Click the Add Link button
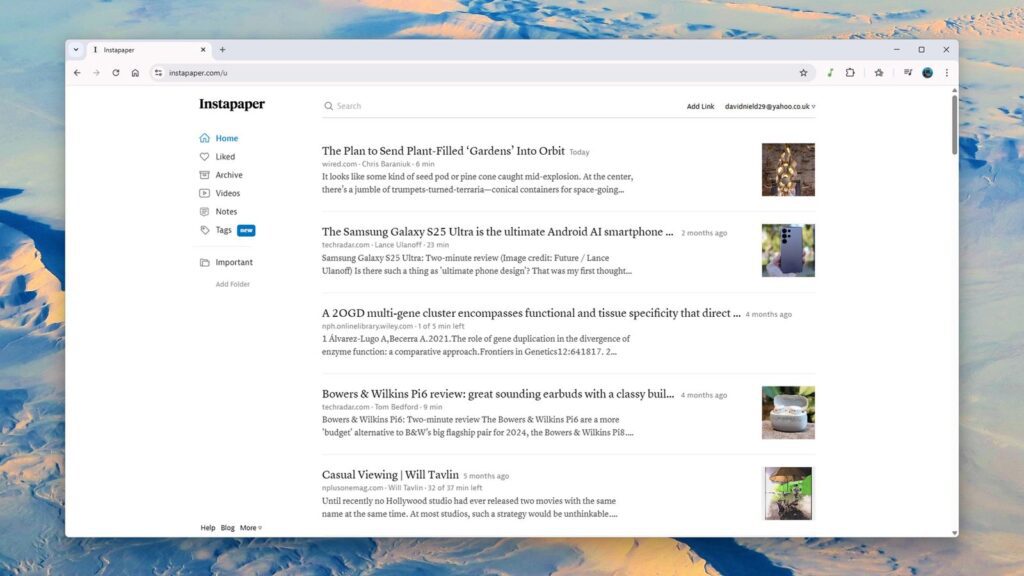This screenshot has height=576, width=1024. click(x=700, y=106)
